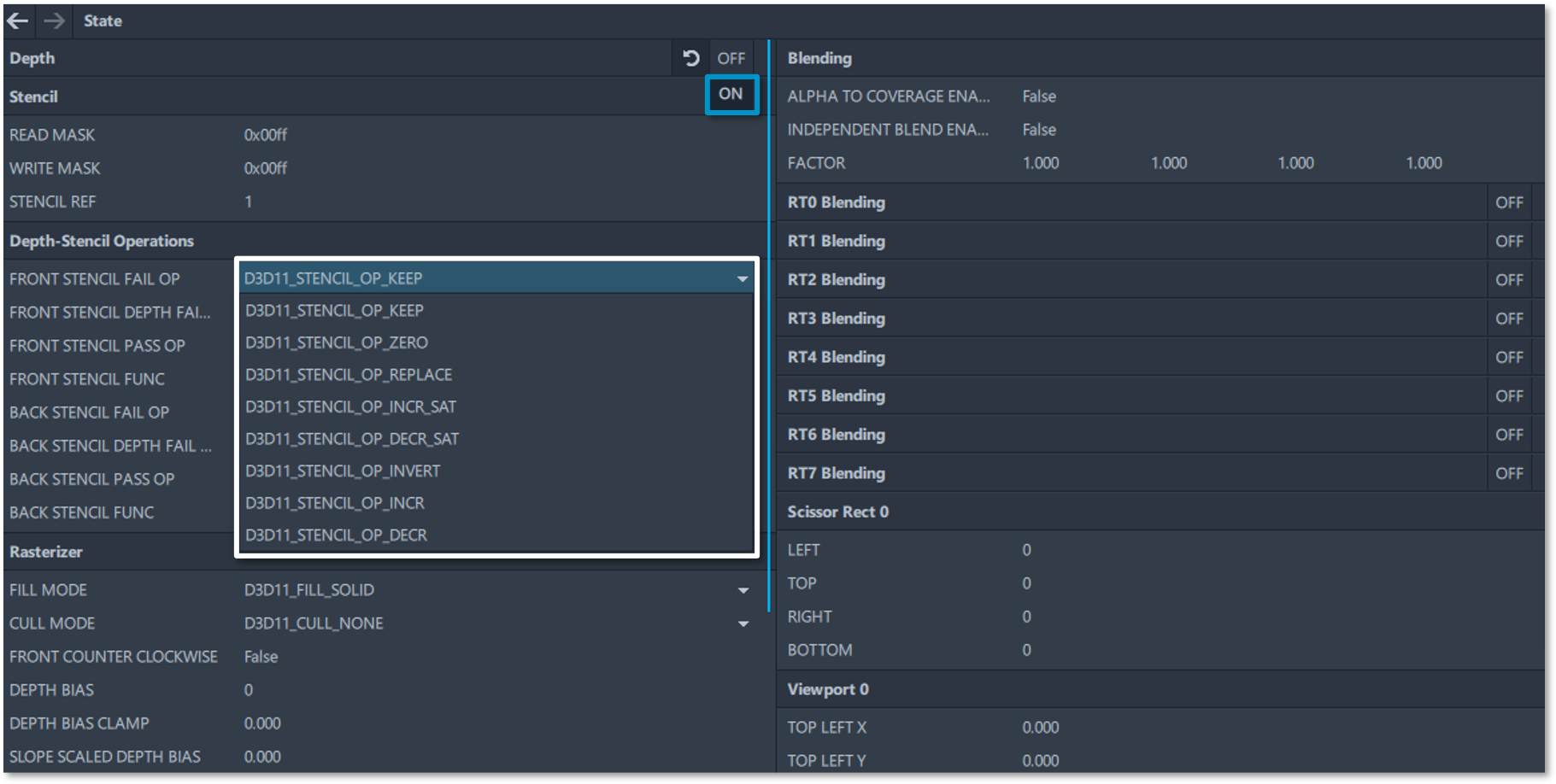
Task: Click the forward arrow icon
Action: click(54, 20)
